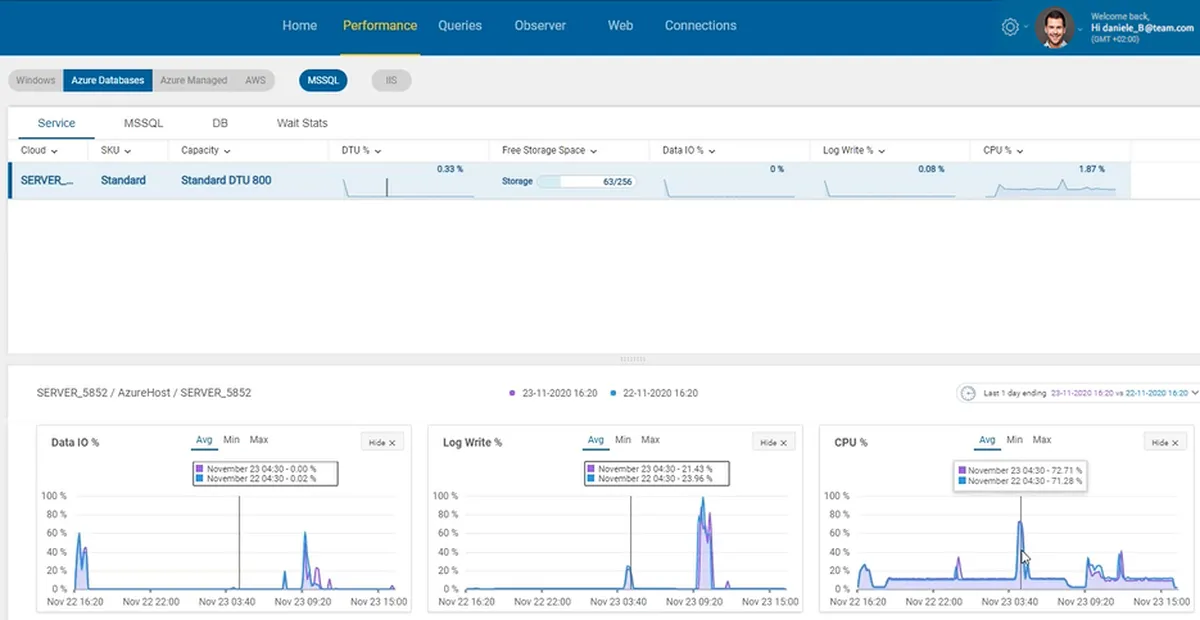Click the Standard SKU cell
The image size is (1200, 620).
point(123,181)
